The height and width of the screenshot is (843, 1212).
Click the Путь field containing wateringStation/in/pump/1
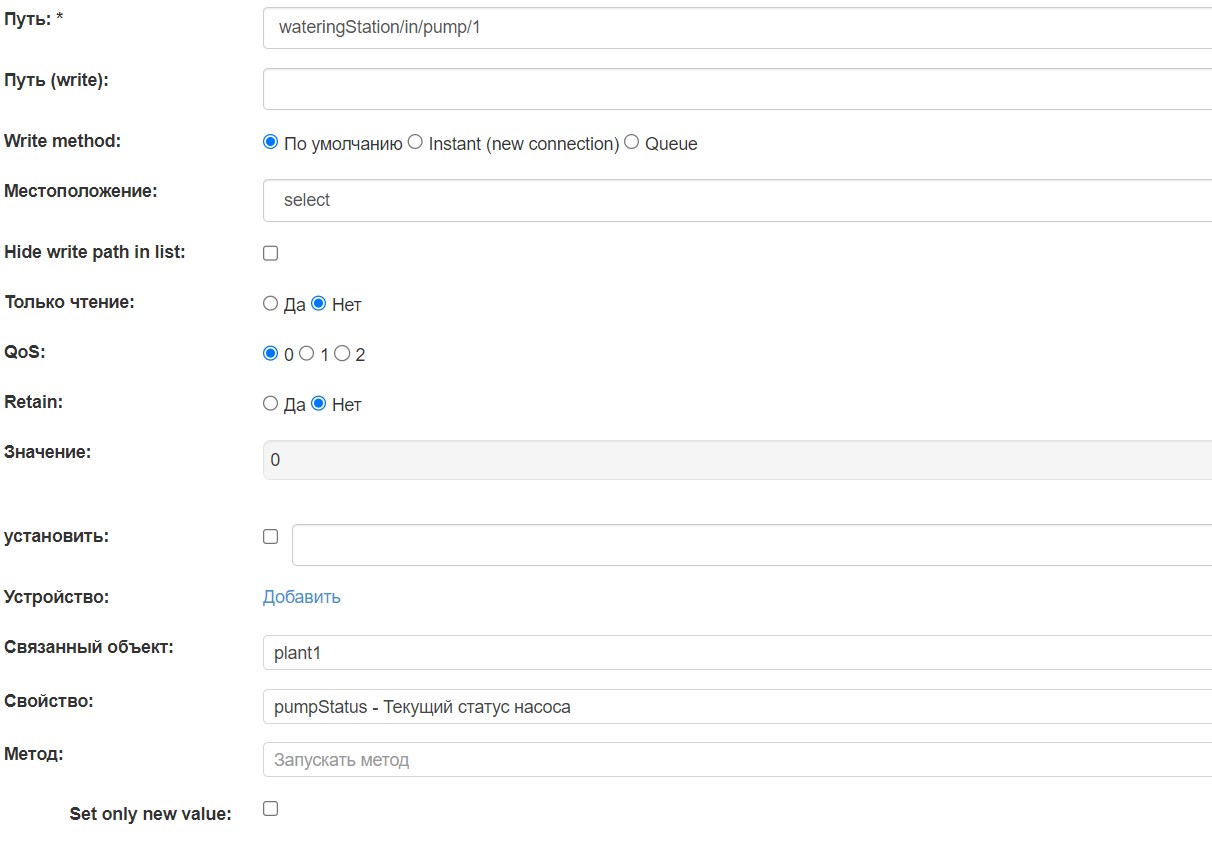tap(600, 27)
